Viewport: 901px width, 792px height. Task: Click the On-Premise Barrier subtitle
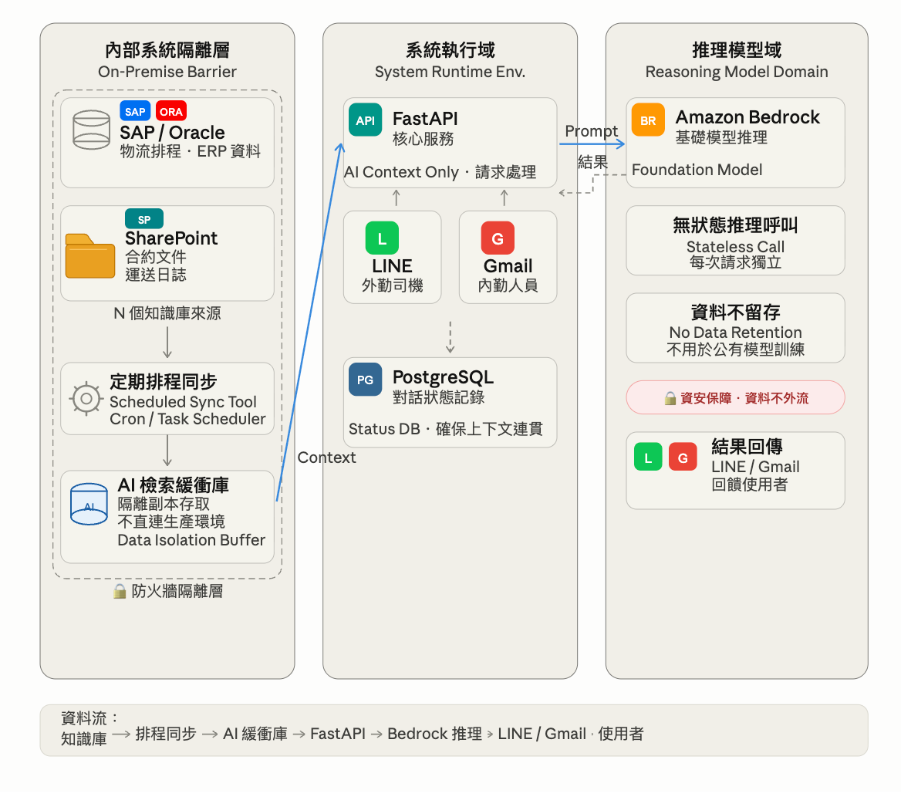click(167, 72)
